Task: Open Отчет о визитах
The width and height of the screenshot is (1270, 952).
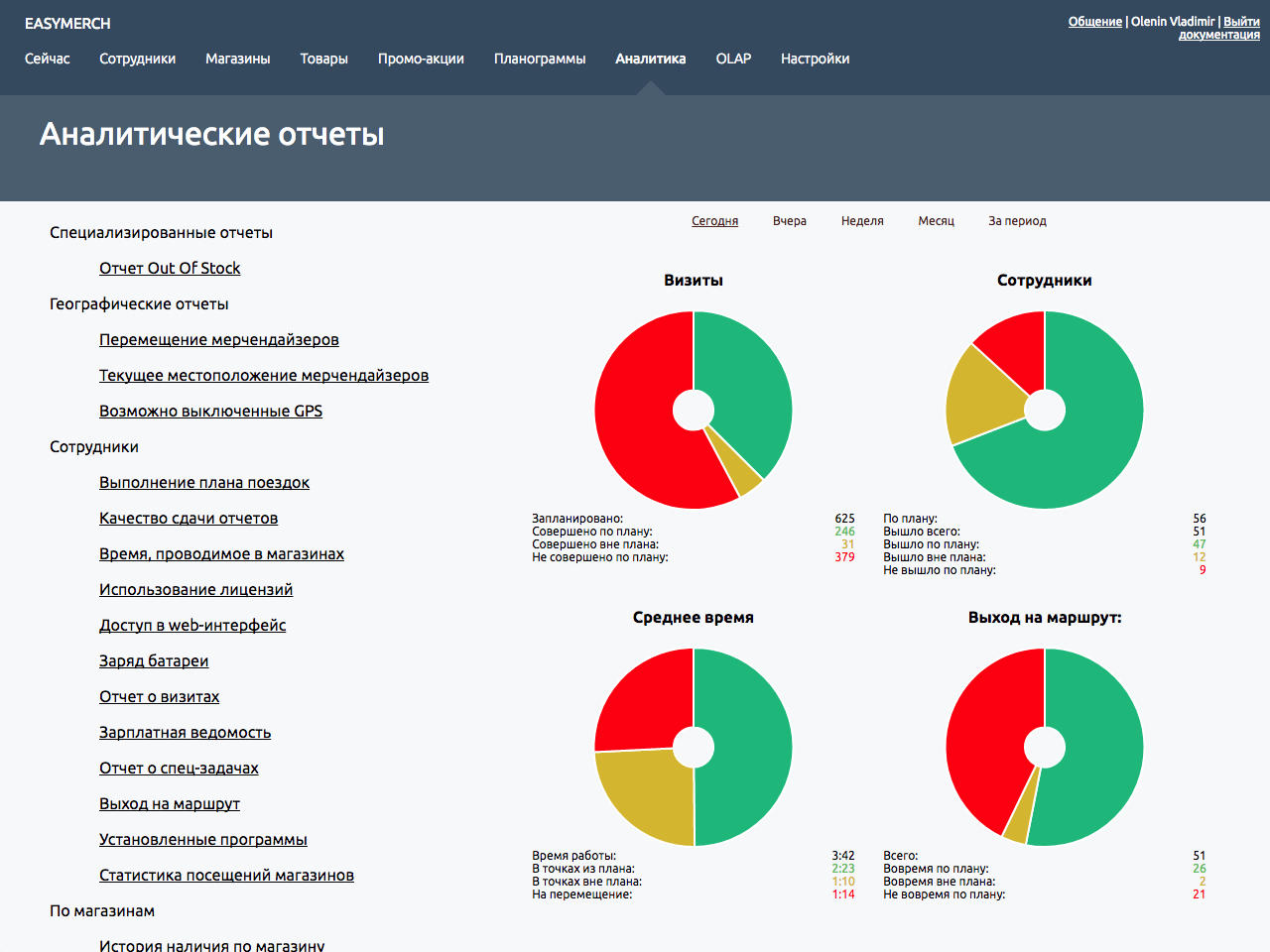Action: point(160,696)
